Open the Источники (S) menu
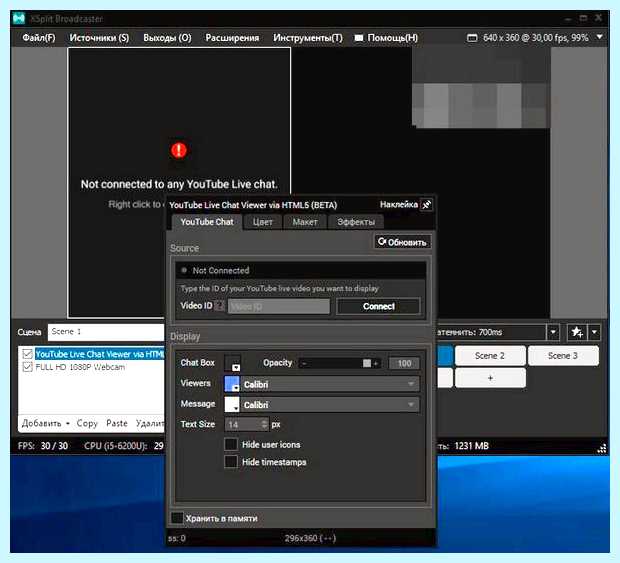Viewport: 620px width, 563px height. coord(99,38)
